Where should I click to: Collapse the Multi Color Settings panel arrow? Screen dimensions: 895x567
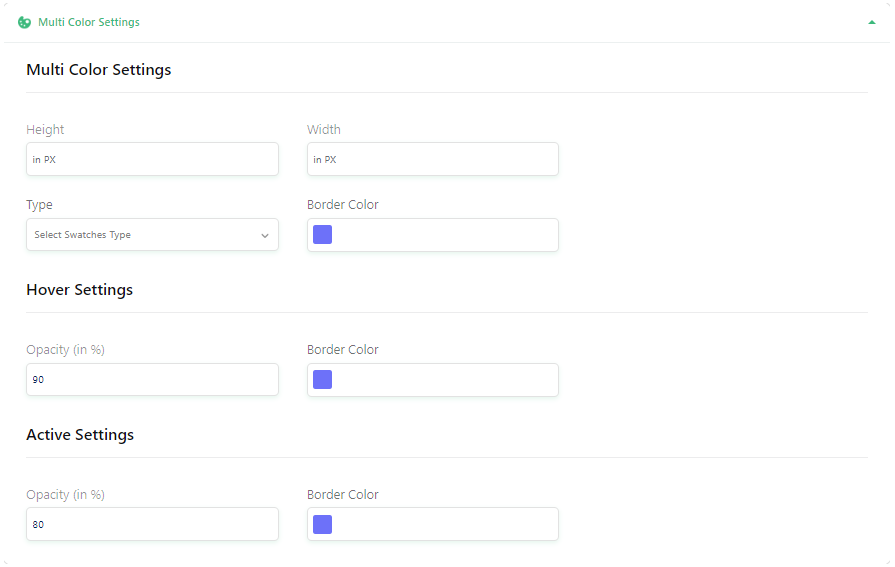coord(872,23)
